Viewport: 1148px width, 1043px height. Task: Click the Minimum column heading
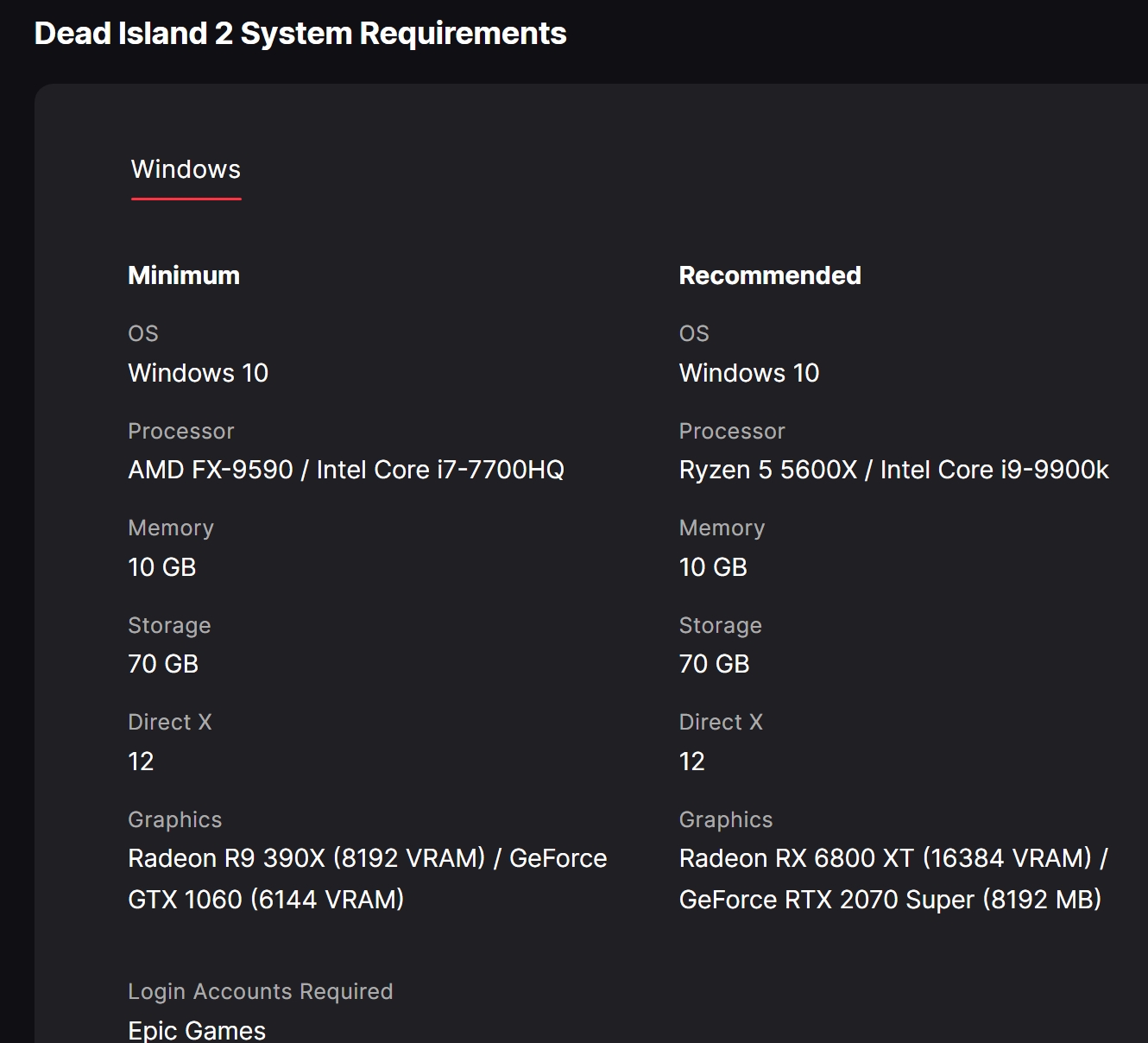tap(184, 275)
